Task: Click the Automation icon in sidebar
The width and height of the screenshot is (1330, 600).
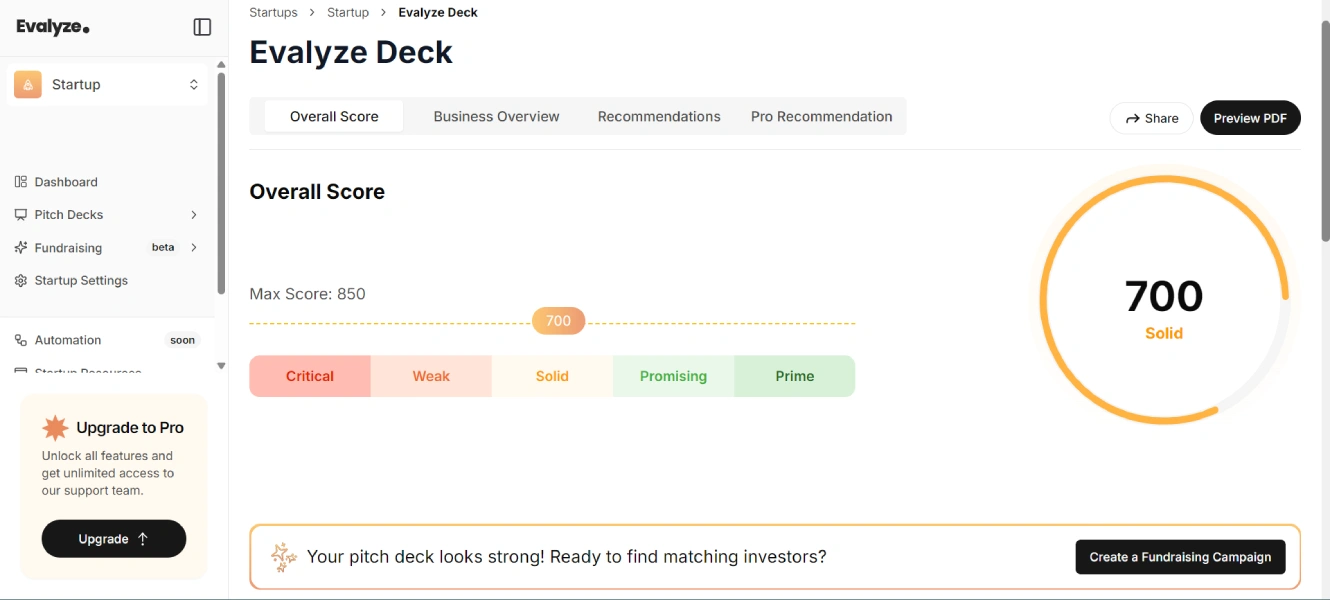Action: 21,340
